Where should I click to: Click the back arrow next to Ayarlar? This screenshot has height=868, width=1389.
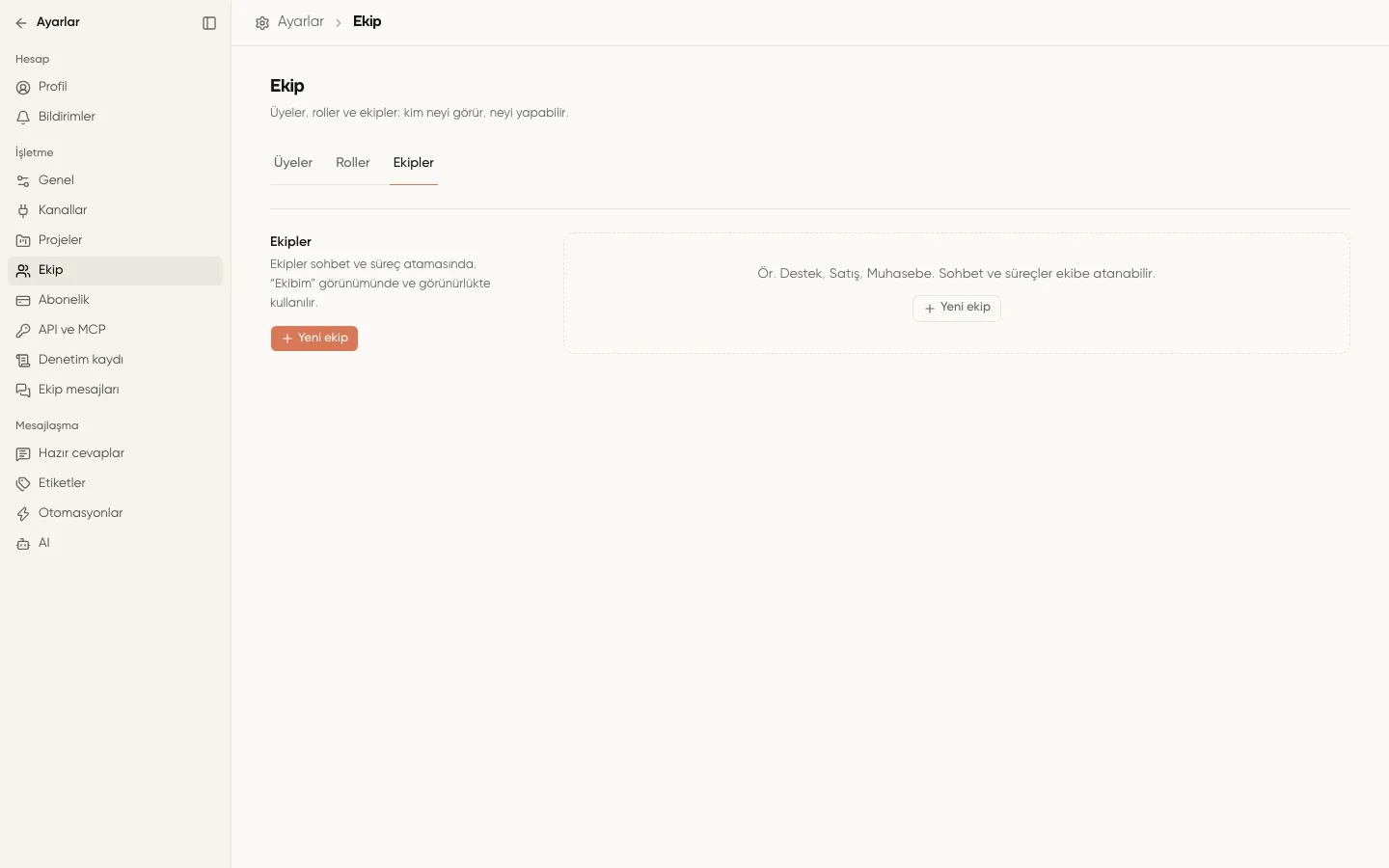(21, 23)
